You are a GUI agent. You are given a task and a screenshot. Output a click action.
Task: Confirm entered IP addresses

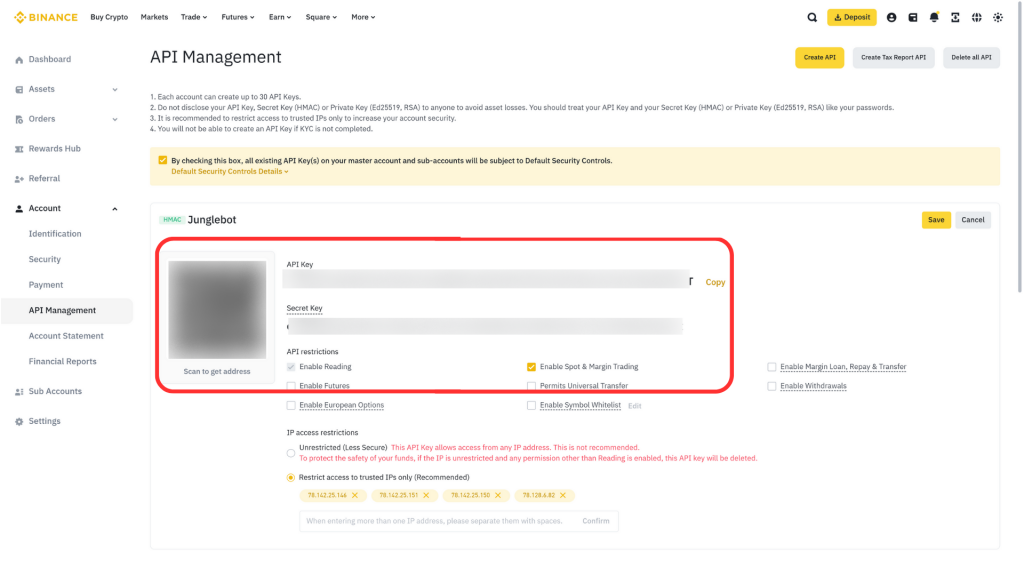pos(596,521)
